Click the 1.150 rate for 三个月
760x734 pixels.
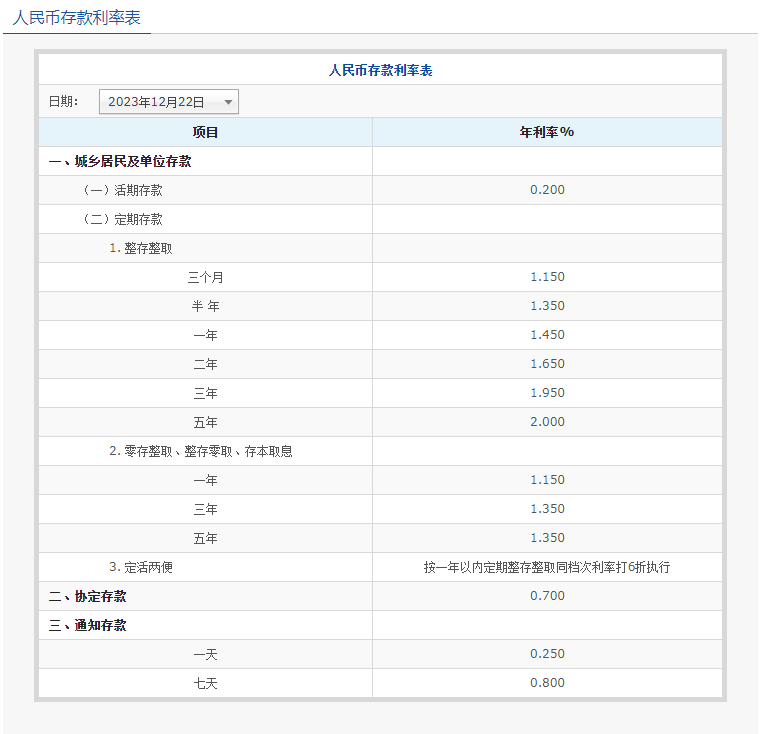[547, 277]
